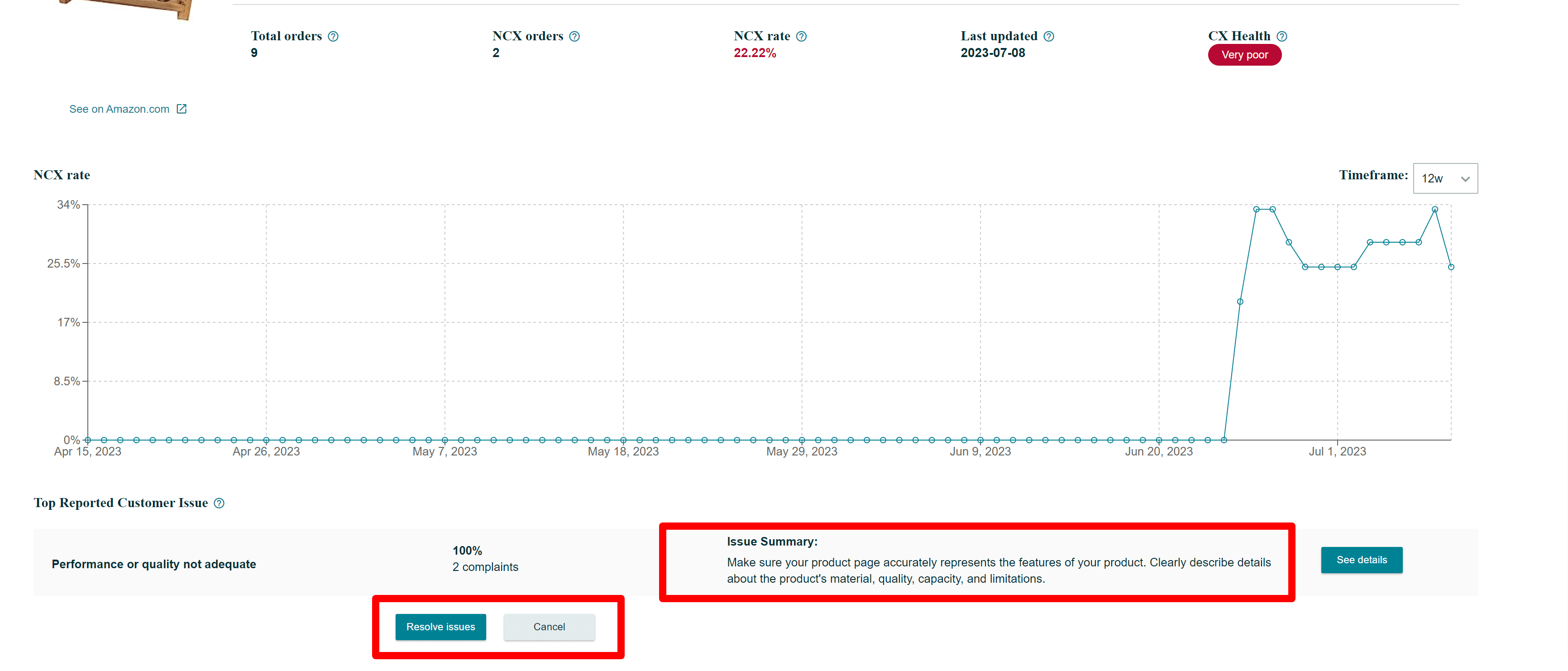This screenshot has width=1568, height=671.
Task: Click the CX Health help icon
Action: [x=1281, y=37]
